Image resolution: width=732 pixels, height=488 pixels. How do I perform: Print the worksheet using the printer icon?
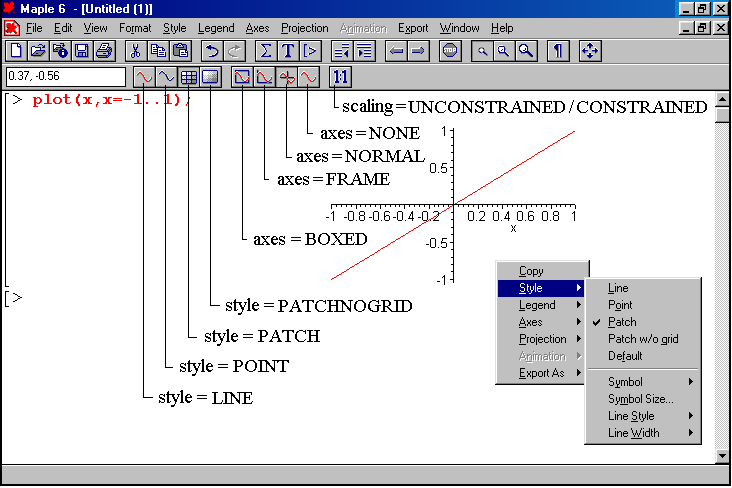pyautogui.click(x=104, y=50)
